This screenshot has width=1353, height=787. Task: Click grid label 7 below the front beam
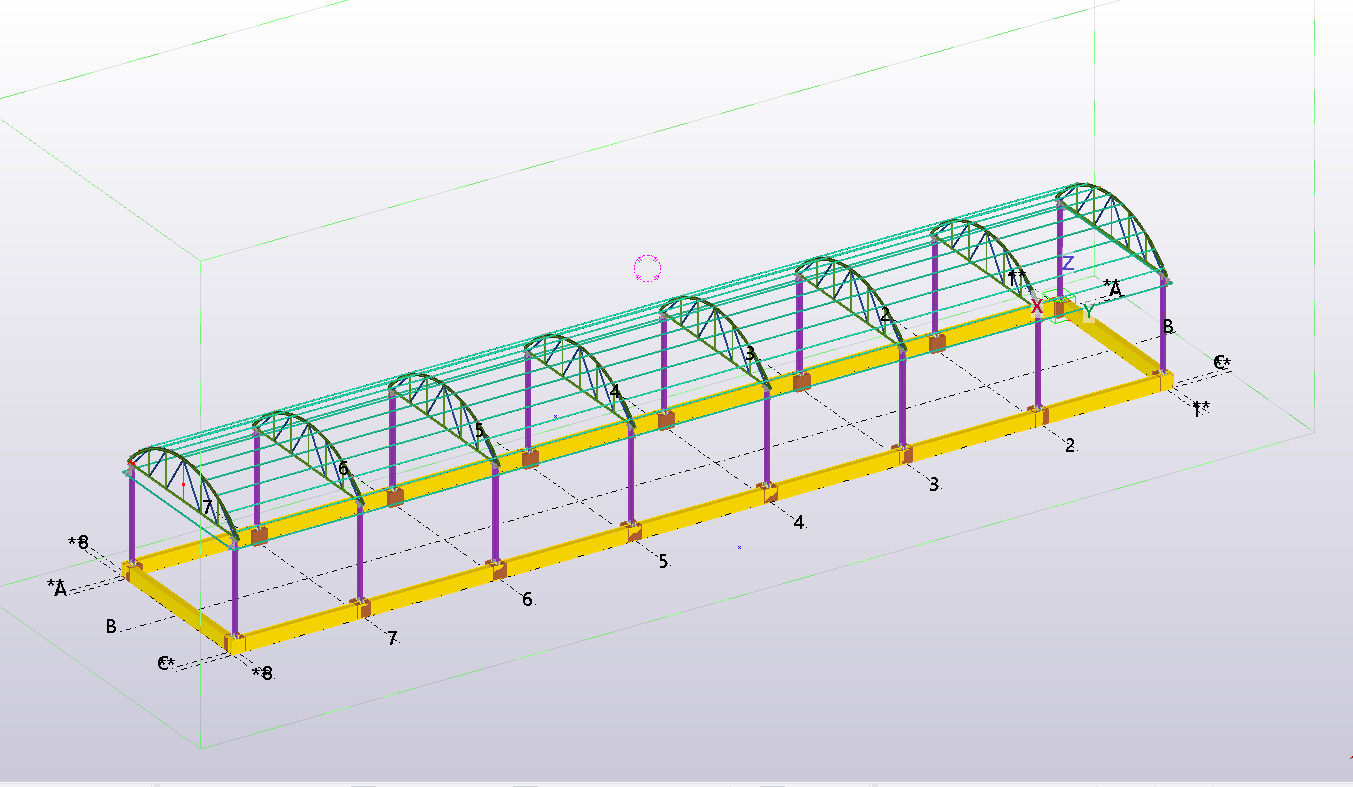coord(392,638)
